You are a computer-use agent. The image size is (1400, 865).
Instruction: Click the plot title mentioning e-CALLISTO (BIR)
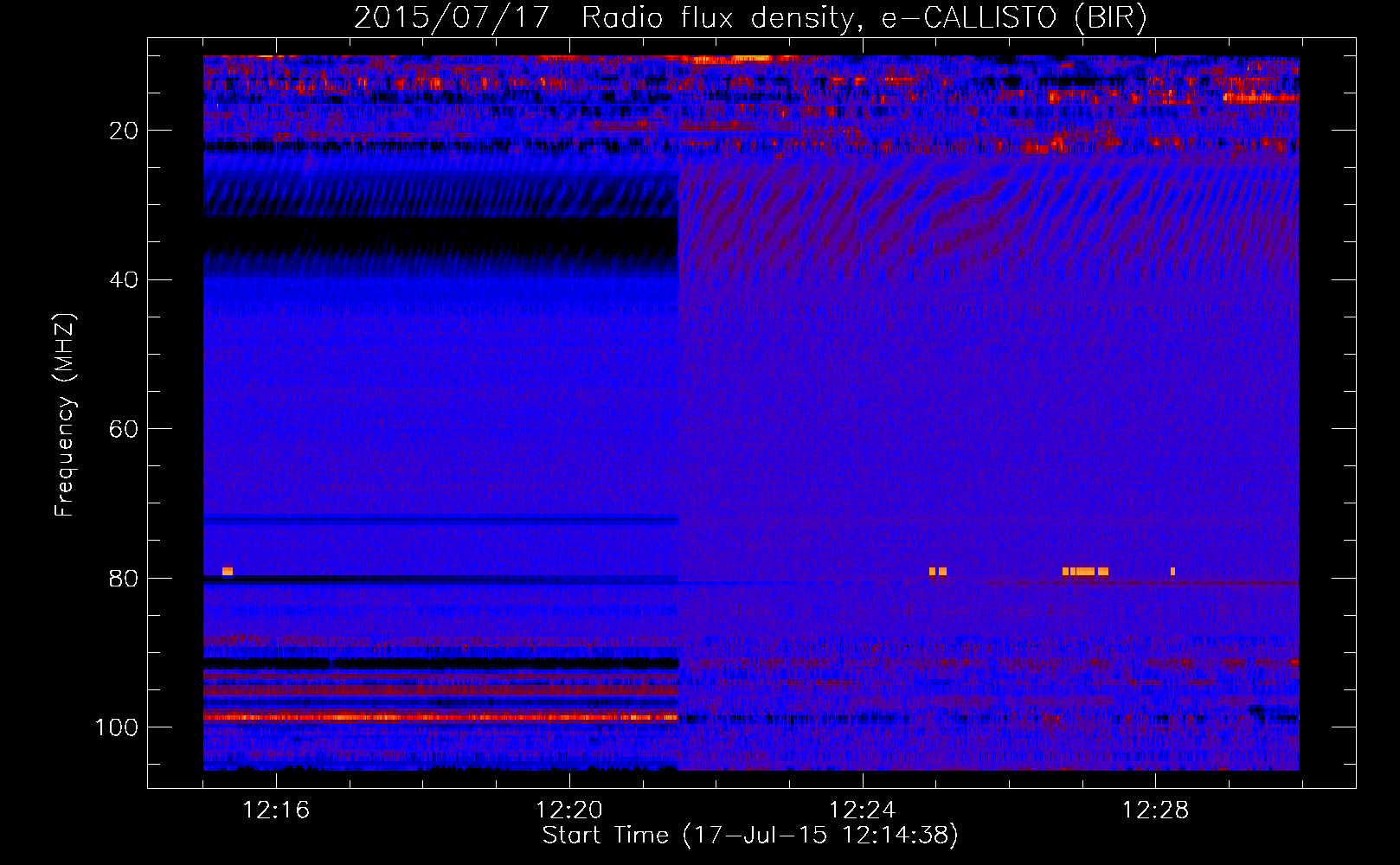pyautogui.click(x=750, y=17)
